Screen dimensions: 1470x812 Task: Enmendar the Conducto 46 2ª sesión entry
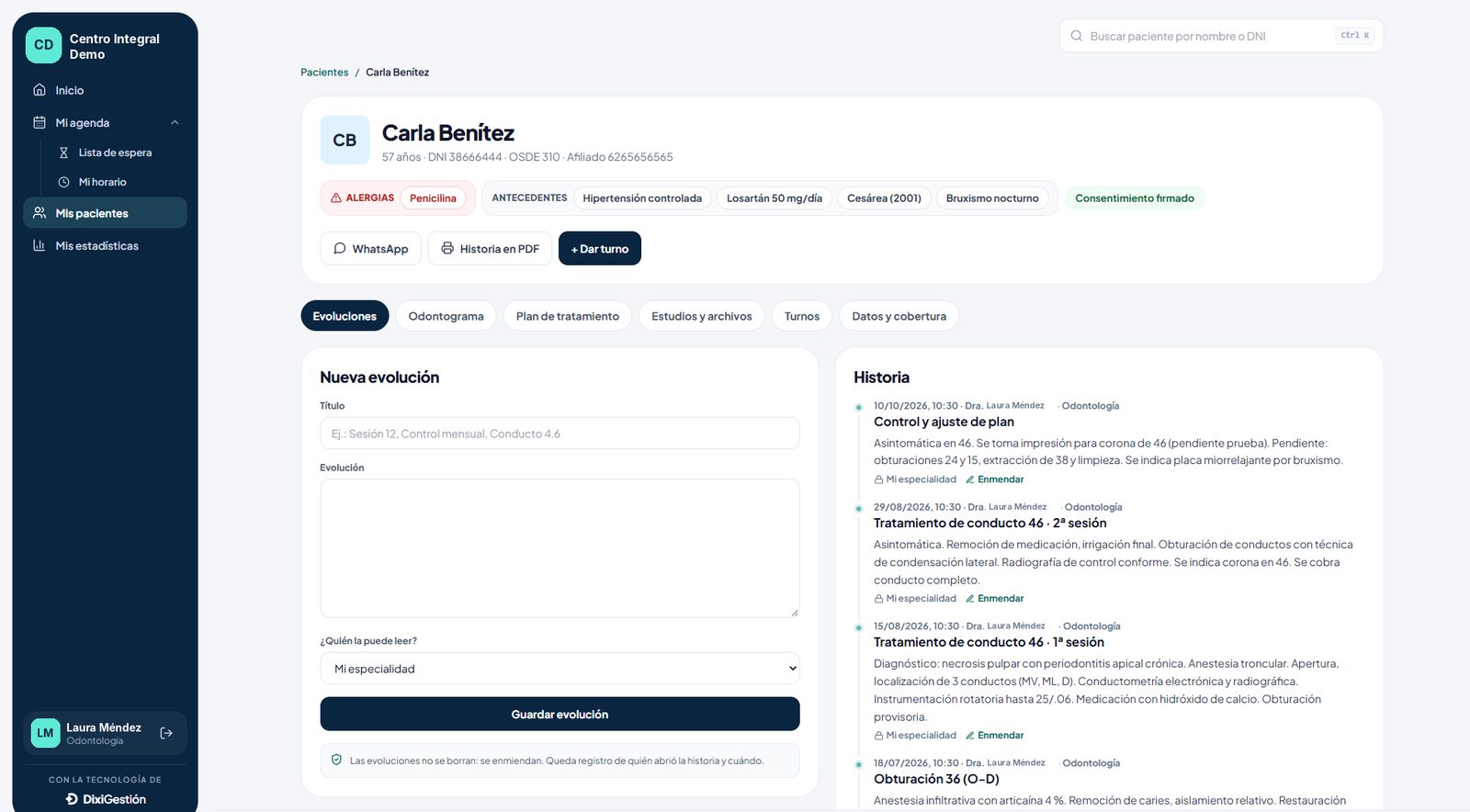pos(994,599)
